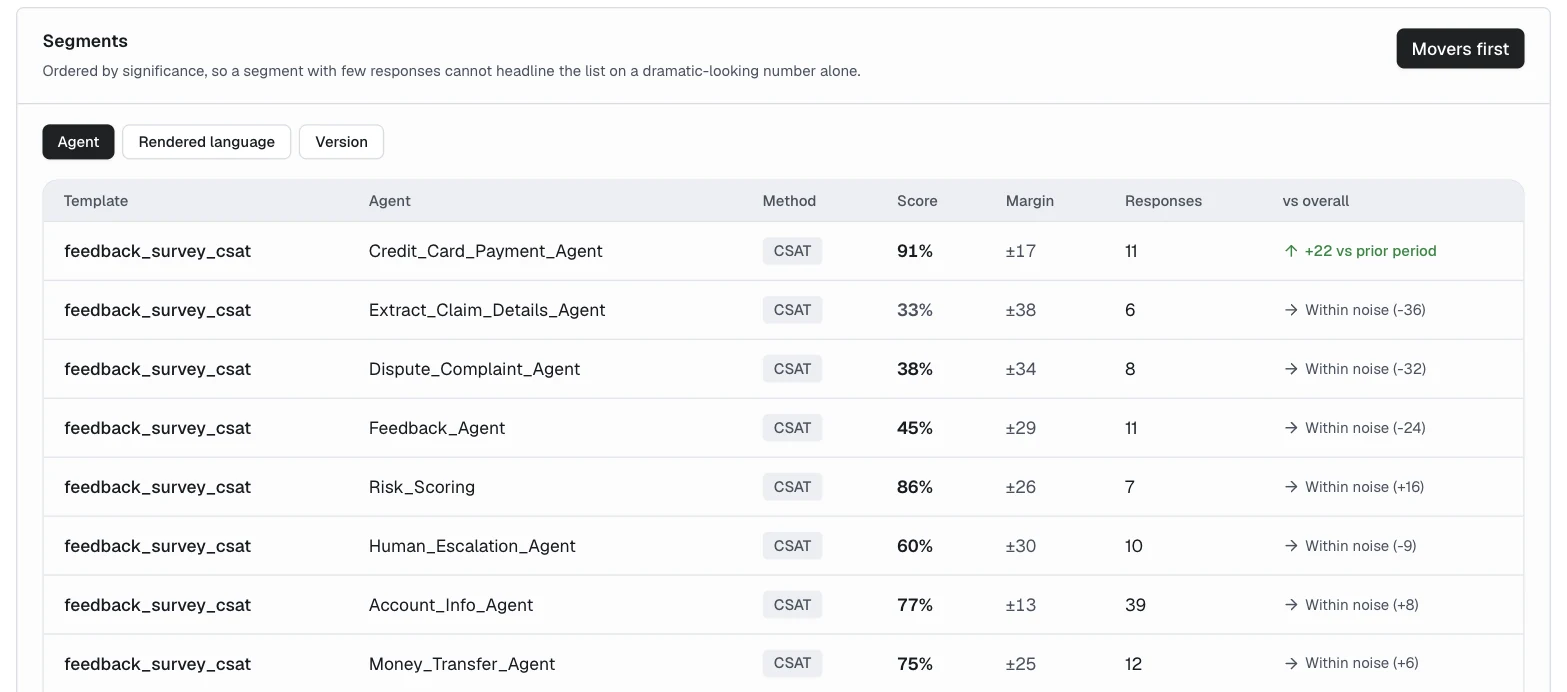
Task: Click the Within noise (+8) status text
Action: (1362, 605)
